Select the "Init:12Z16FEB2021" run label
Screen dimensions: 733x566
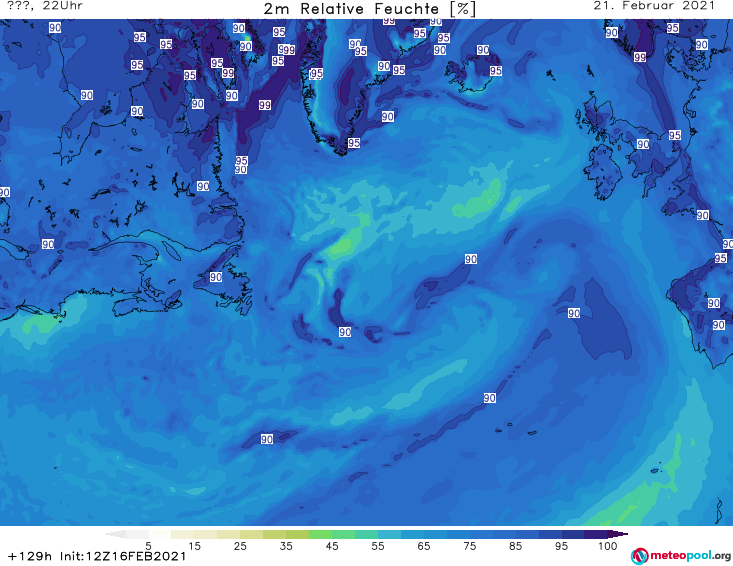(x=123, y=556)
